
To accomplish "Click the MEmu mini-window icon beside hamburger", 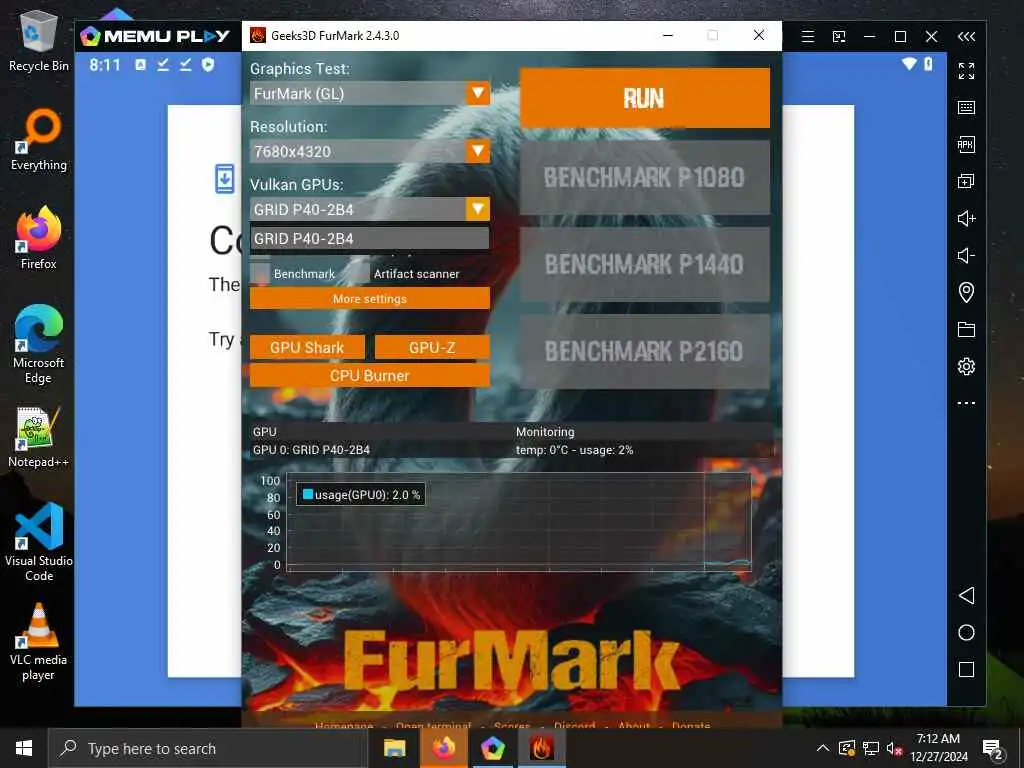I will pyautogui.click(x=839, y=37).
